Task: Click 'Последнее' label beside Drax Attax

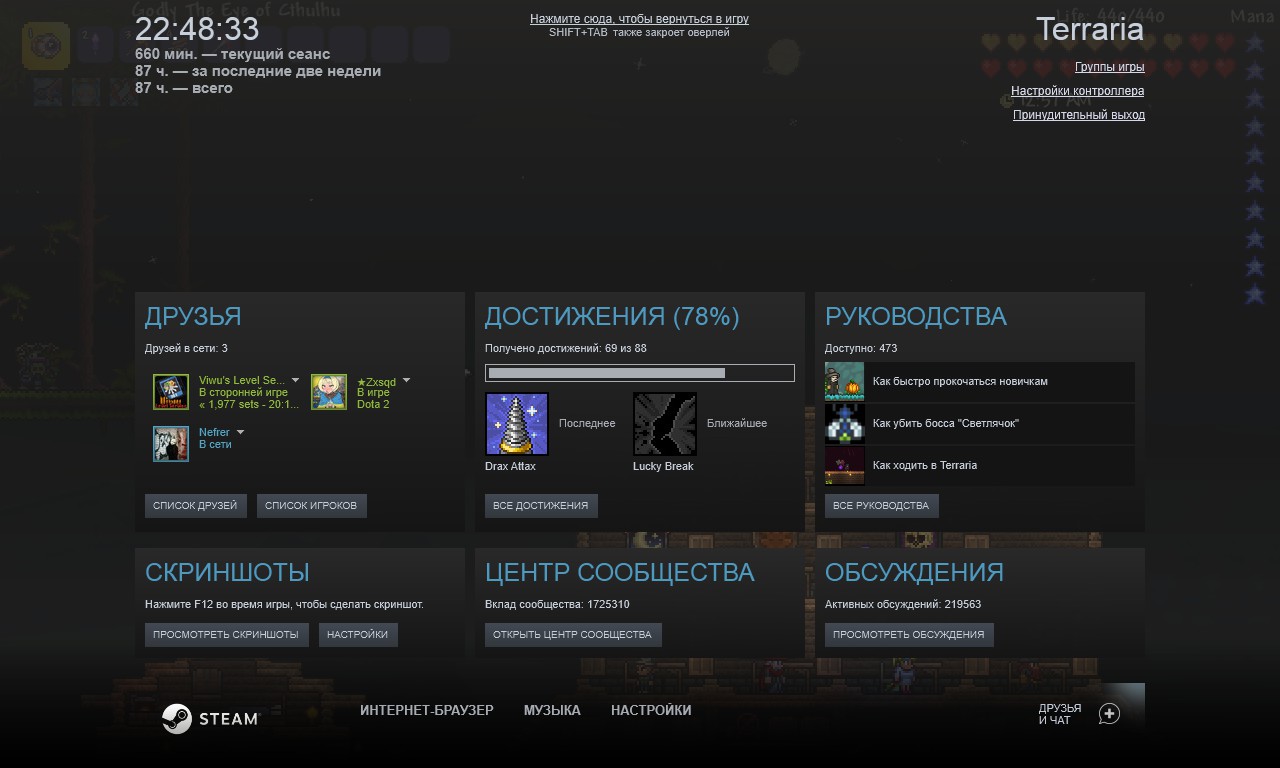Action: tap(587, 423)
